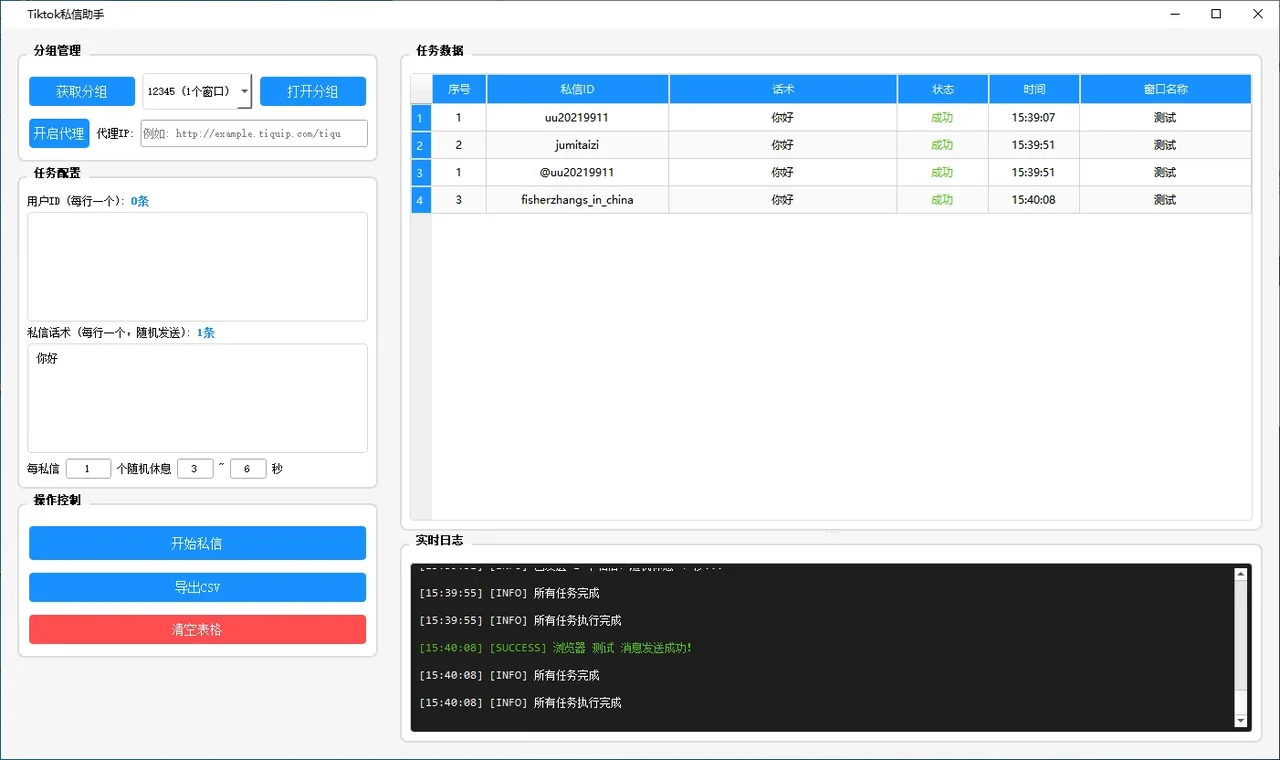Select table row header number 3
The height and width of the screenshot is (760, 1280).
pos(421,173)
